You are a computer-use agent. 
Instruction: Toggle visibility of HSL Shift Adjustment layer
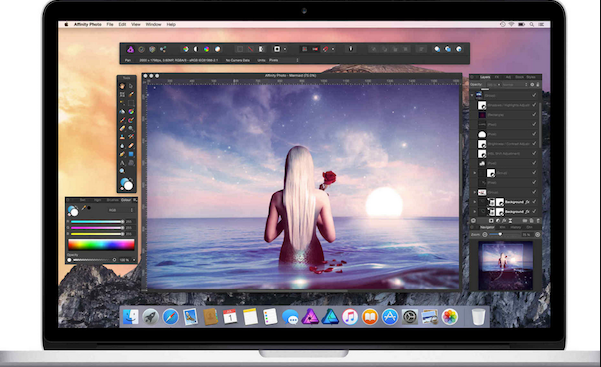534,153
